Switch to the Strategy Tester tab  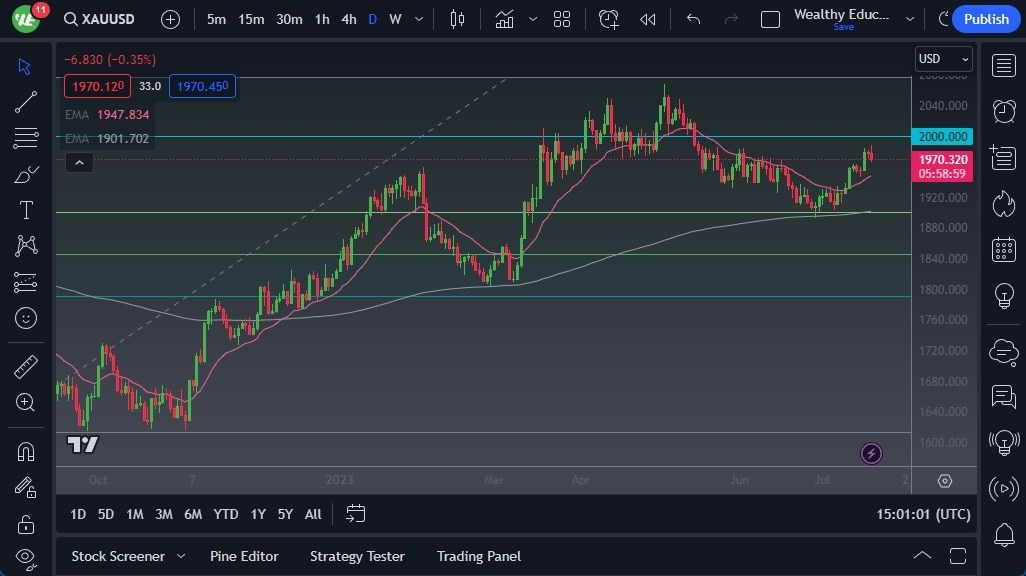coord(357,556)
